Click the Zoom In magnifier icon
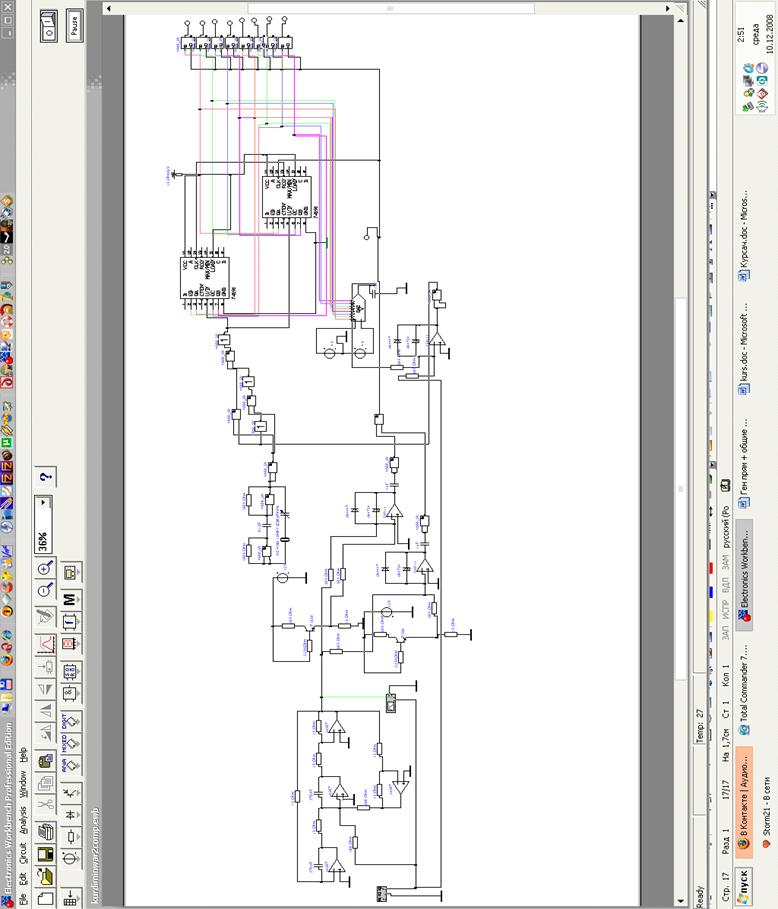 pos(44,568)
